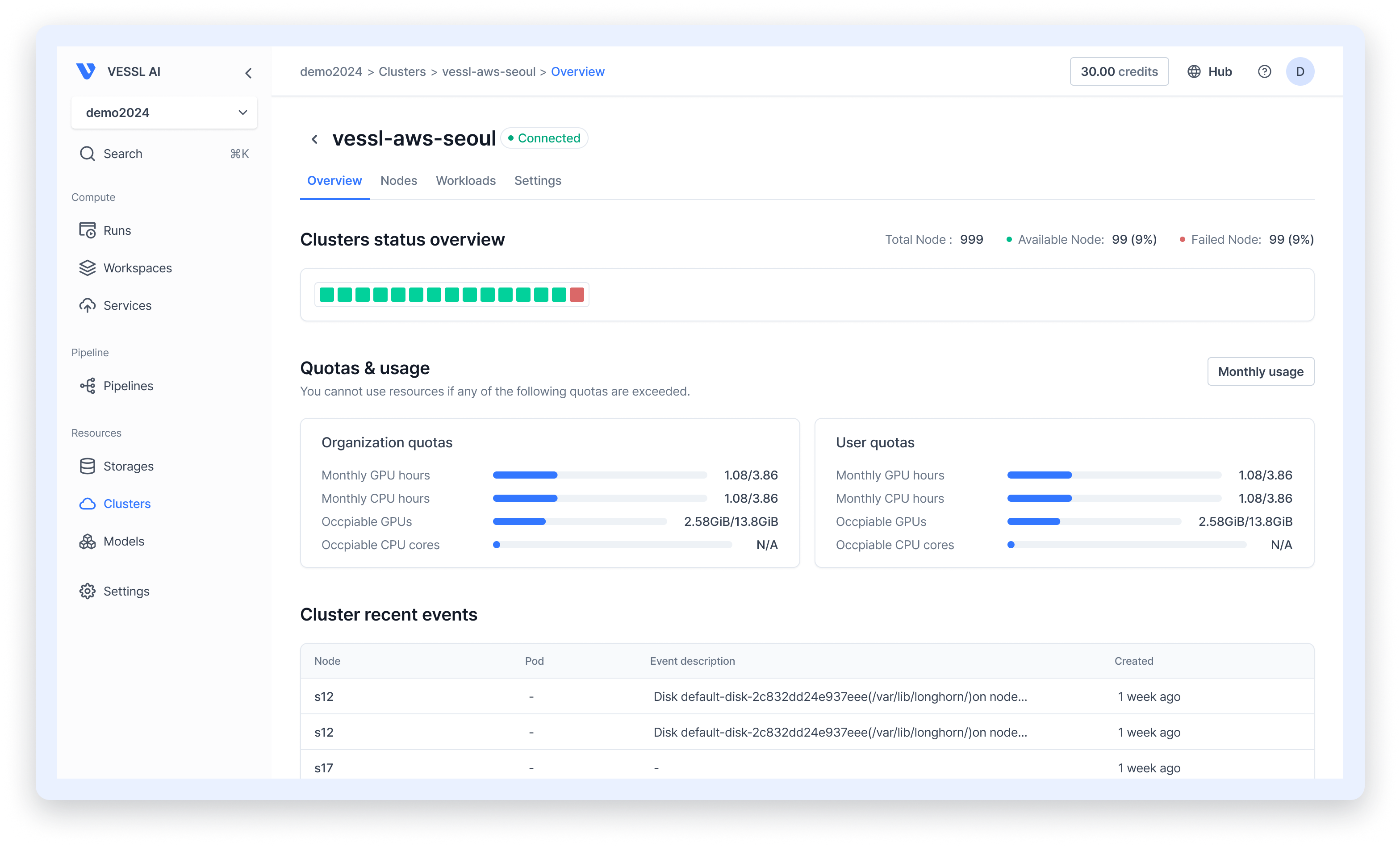Image resolution: width=1400 pixels, height=846 pixels.
Task: Switch to the Nodes tab
Action: (398, 181)
